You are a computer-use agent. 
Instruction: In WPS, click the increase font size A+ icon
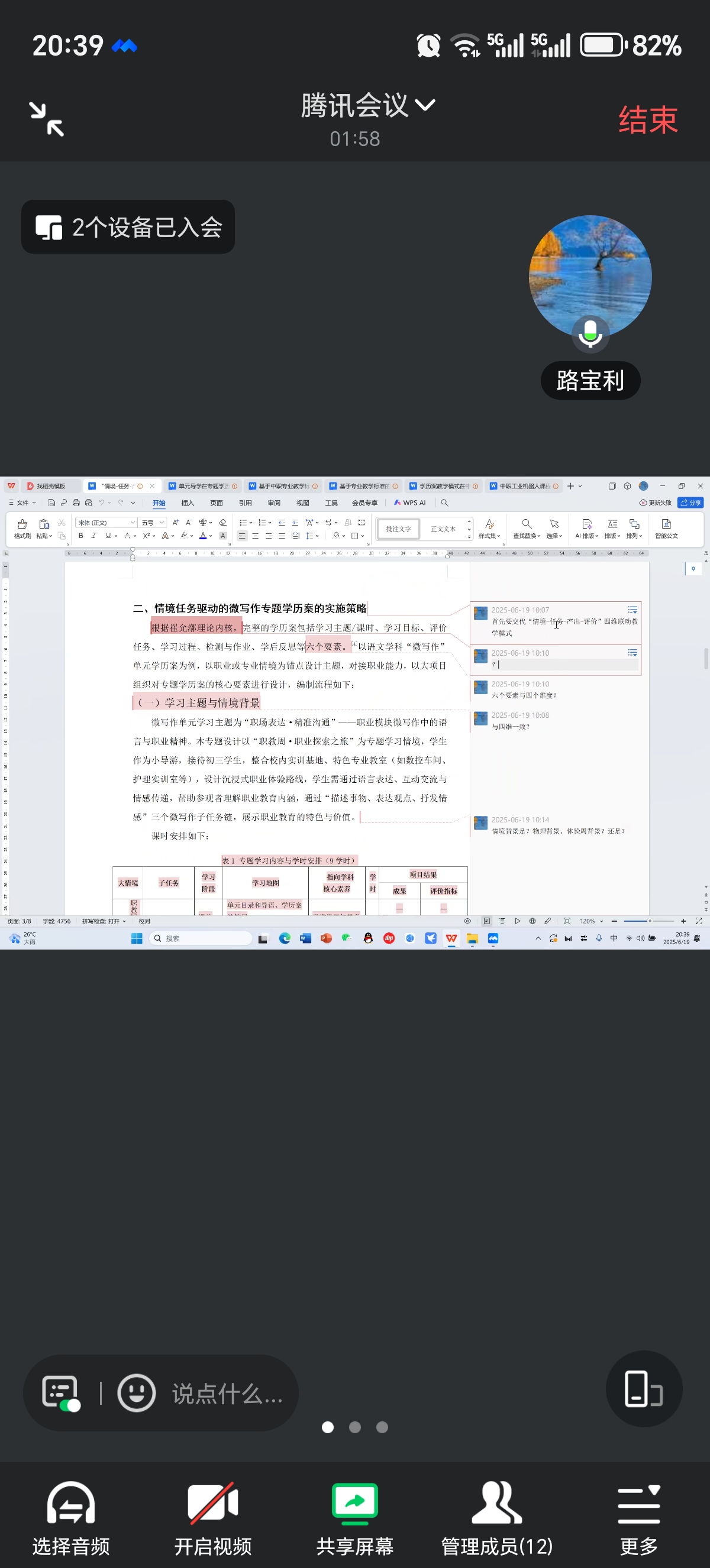tap(176, 522)
